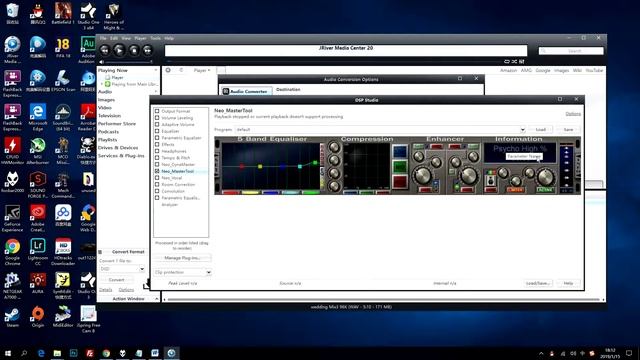The width and height of the screenshot is (640, 360).
Task: Open Microsoft Edge from the taskbar
Action: [x=41, y=353]
